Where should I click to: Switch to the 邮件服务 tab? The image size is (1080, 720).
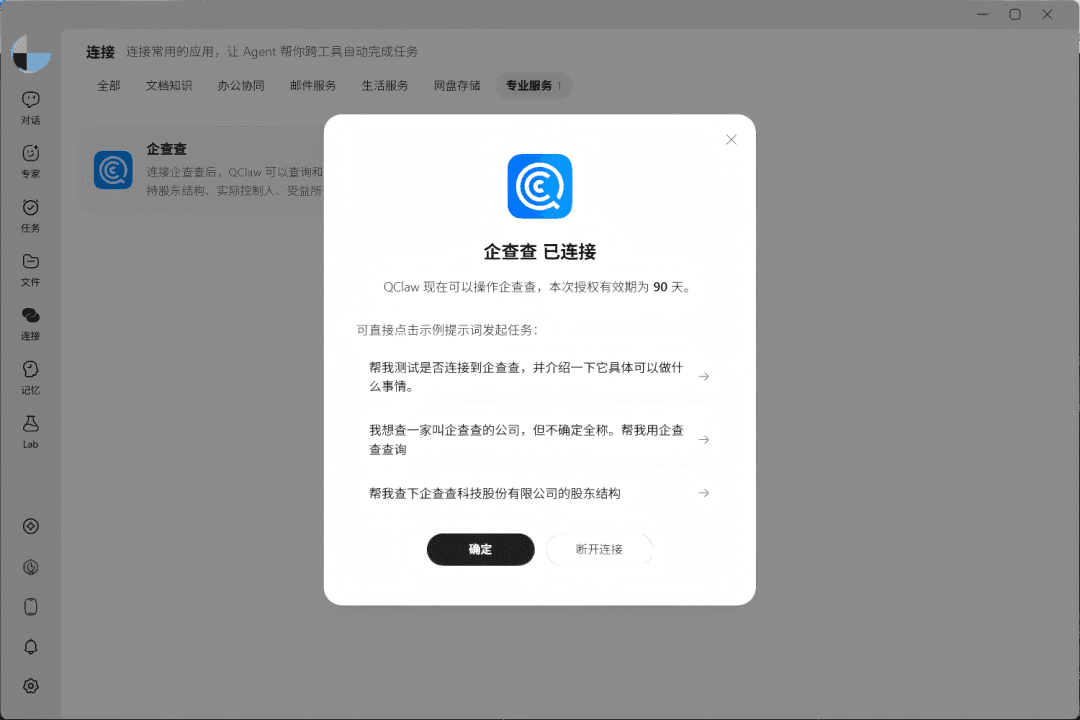tap(313, 85)
